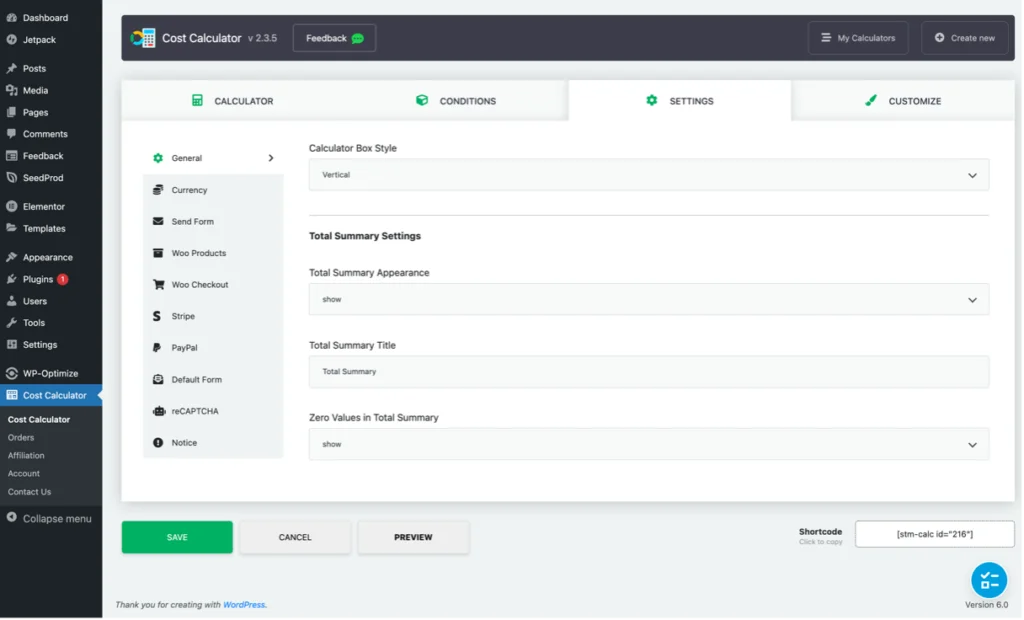
Task: Click the Total Summary Title input field
Action: coord(648,372)
